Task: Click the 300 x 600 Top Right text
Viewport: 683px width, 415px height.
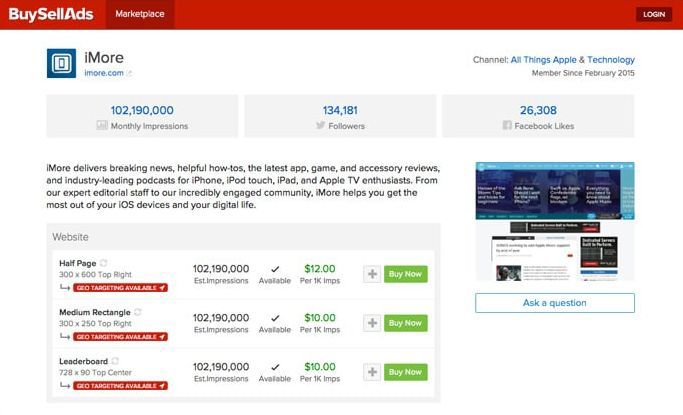Action: coord(95,274)
